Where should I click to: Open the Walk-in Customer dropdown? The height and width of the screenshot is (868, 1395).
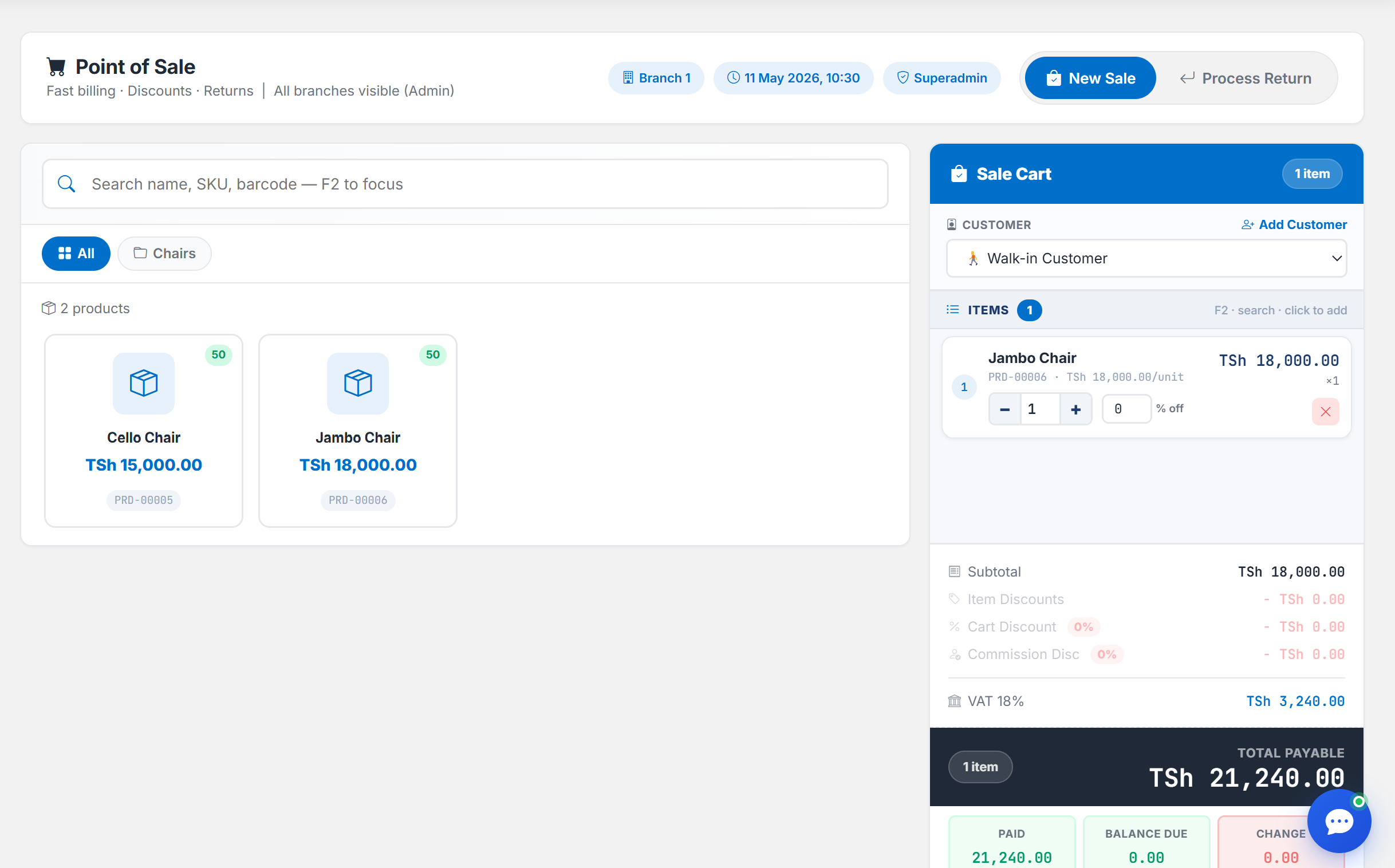[1146, 258]
